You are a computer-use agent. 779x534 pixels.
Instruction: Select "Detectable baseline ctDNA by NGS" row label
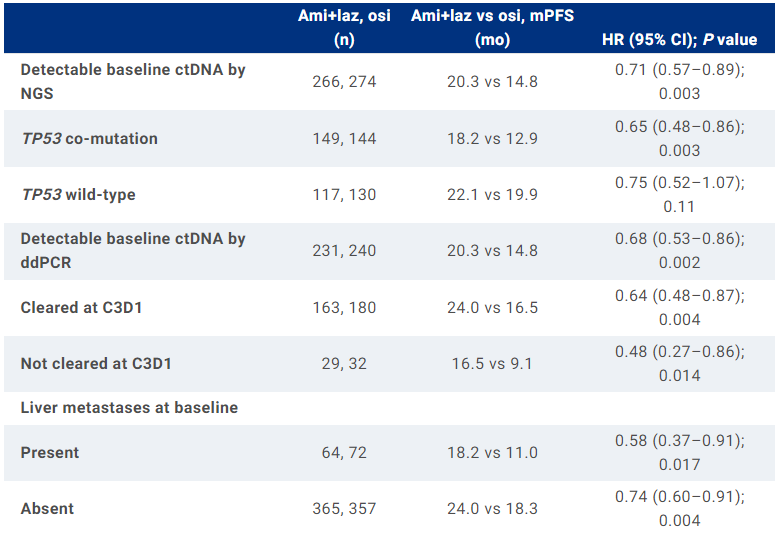(133, 82)
